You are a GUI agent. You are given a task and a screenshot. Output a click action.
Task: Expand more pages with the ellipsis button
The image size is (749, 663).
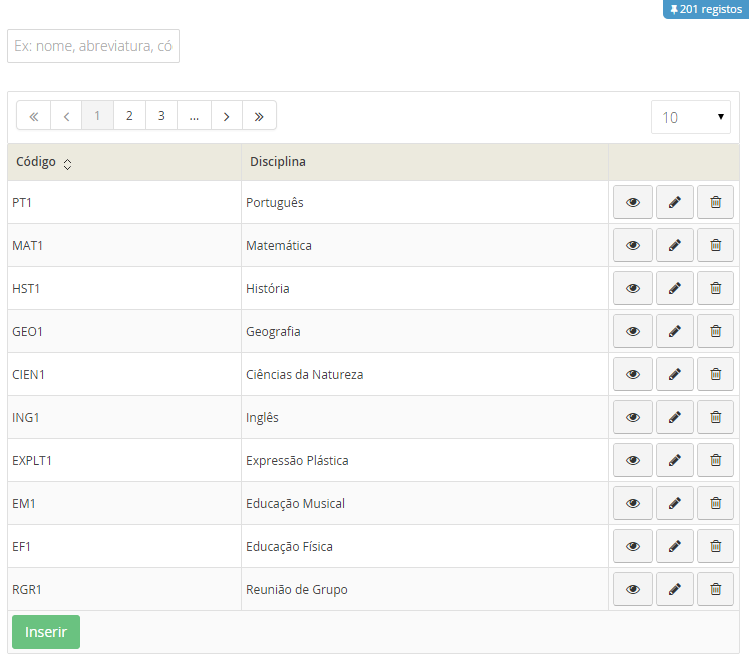(x=194, y=116)
